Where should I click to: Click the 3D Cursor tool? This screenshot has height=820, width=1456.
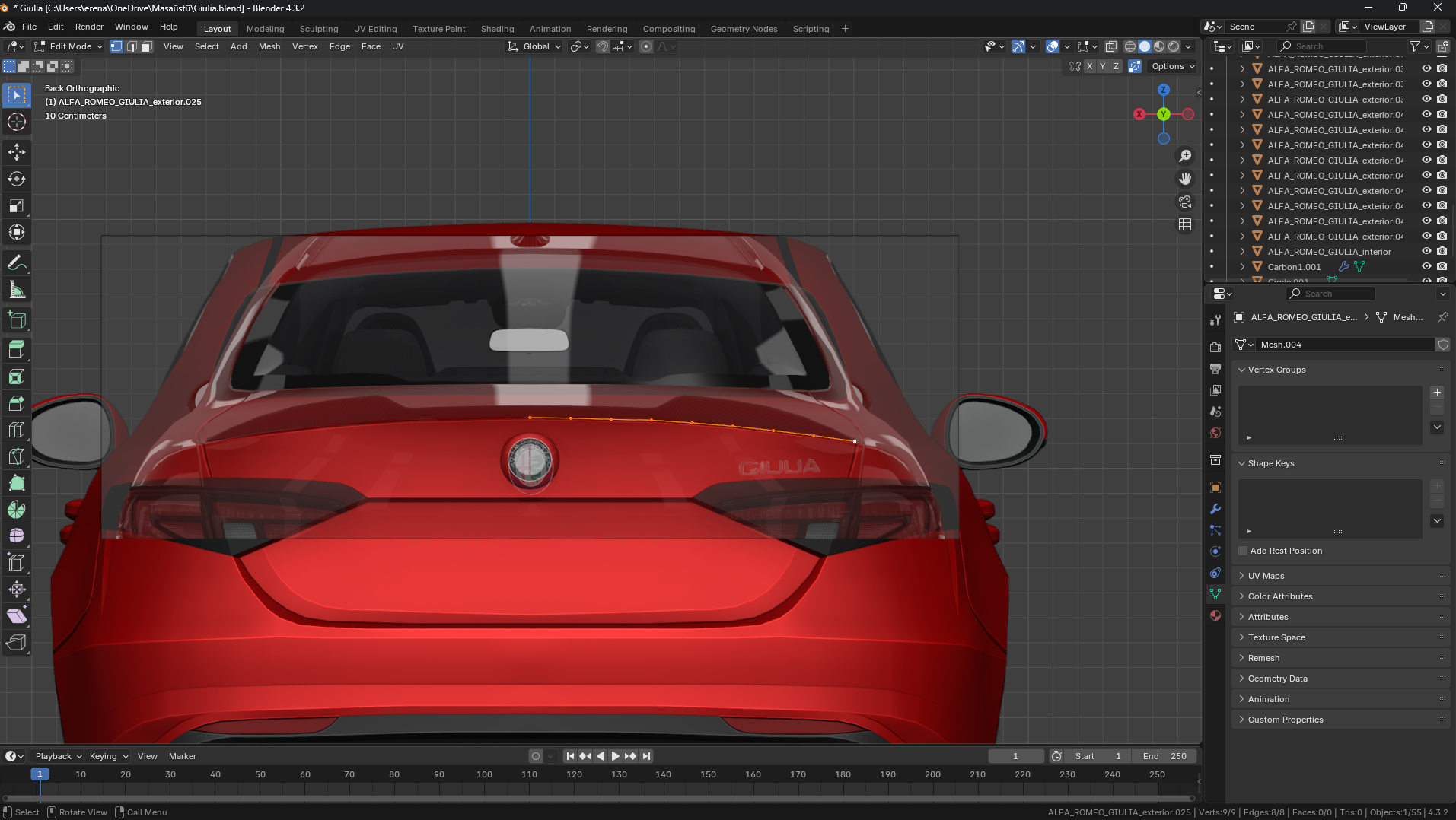17,122
